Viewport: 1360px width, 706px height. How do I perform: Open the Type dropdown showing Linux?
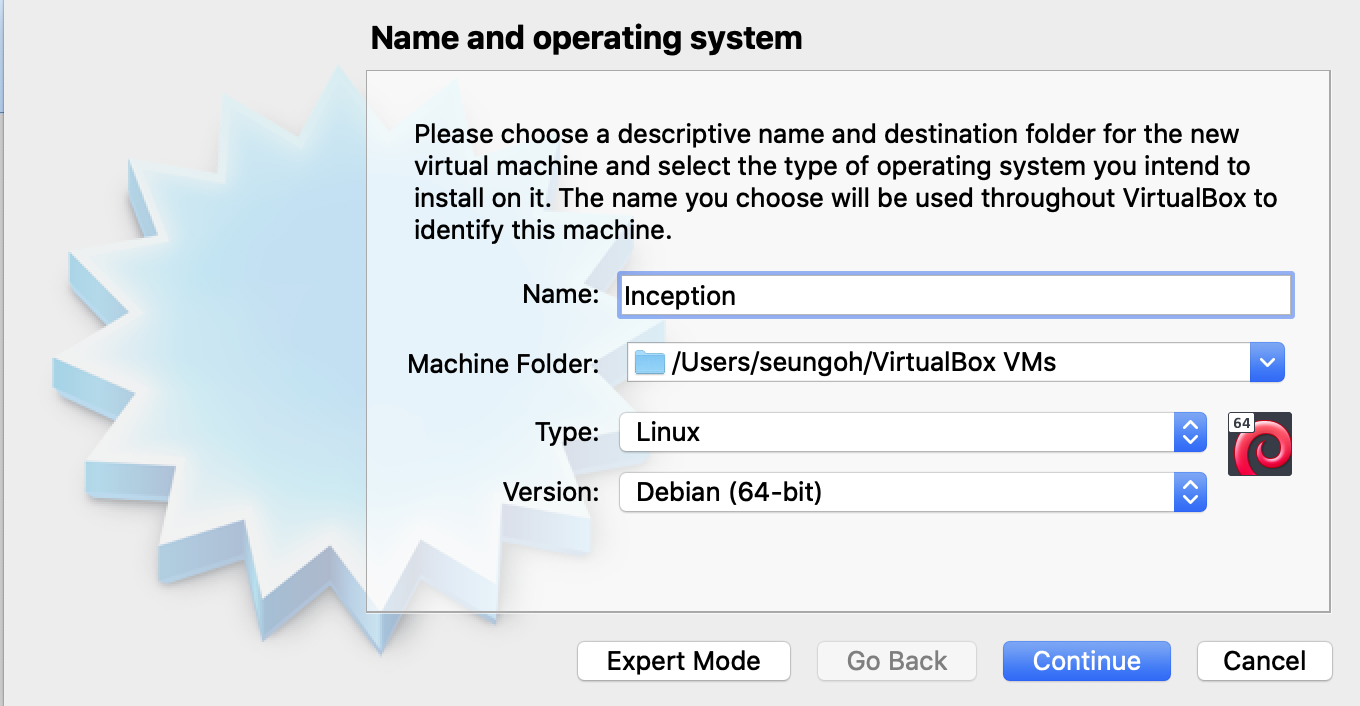click(x=913, y=432)
